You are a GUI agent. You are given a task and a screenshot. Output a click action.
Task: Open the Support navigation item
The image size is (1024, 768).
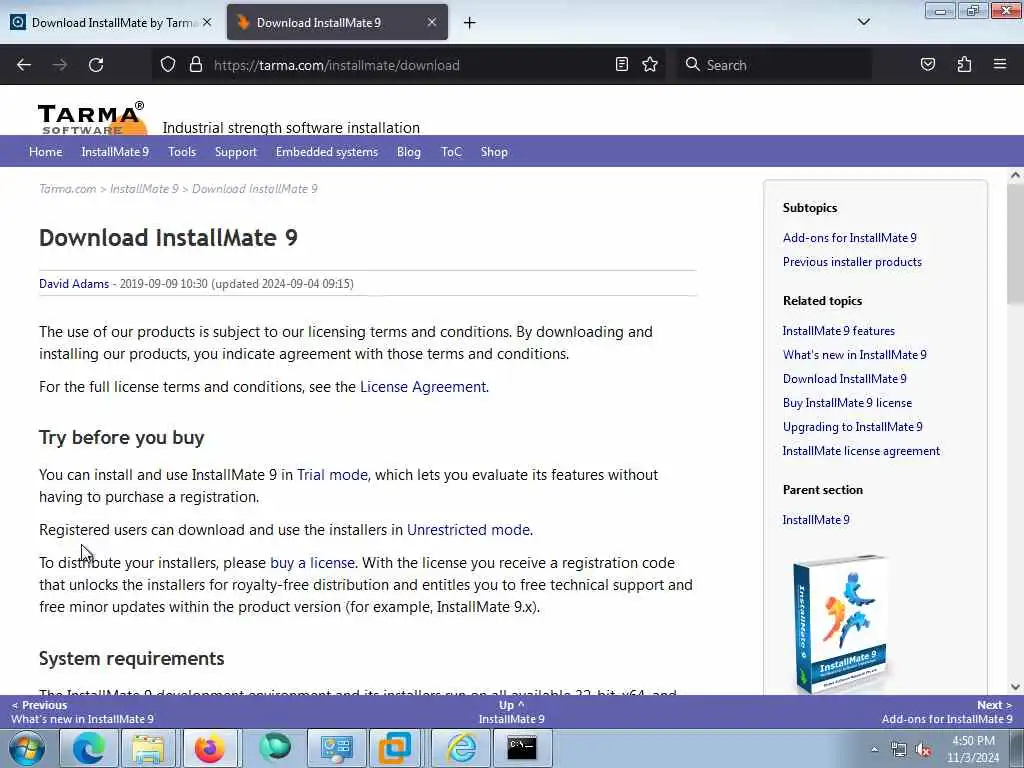pos(236,152)
